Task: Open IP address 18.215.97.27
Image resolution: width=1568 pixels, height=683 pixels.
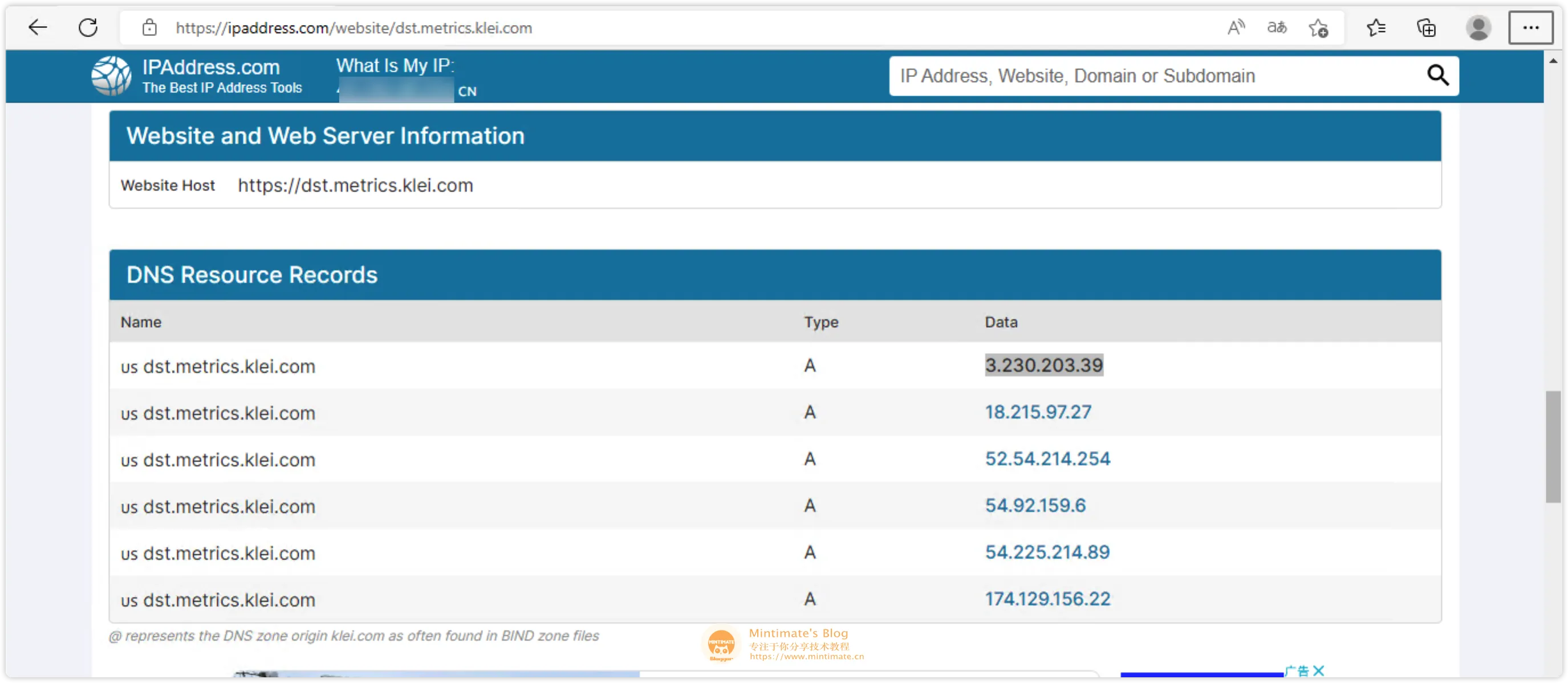Action: point(1038,412)
